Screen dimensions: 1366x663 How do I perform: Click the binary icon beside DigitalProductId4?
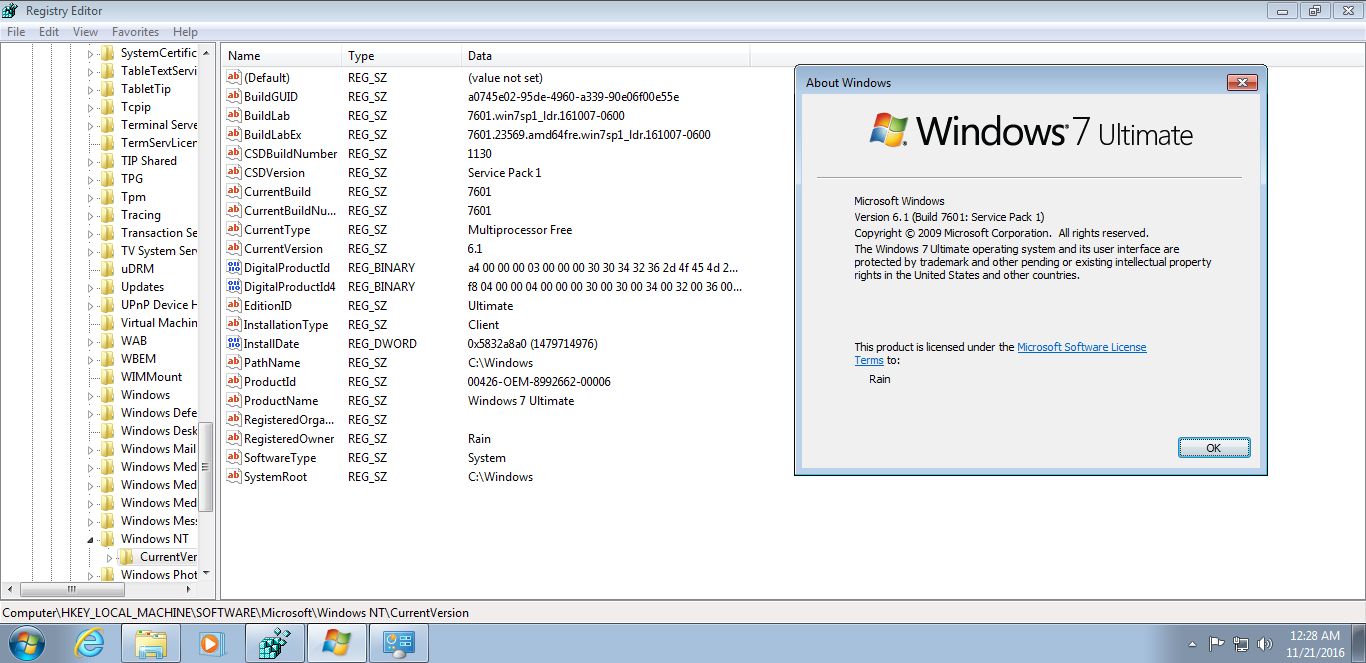coord(234,287)
